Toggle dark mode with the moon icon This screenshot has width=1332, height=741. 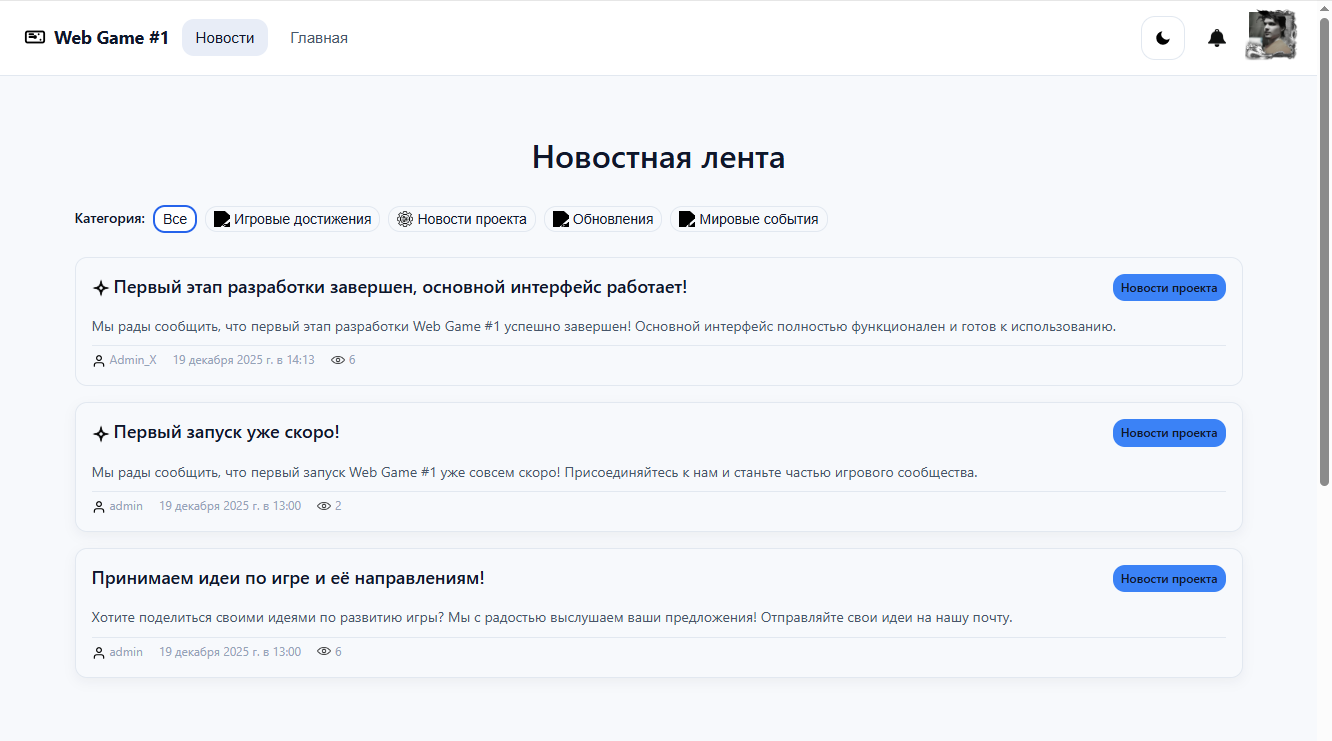coord(1162,38)
